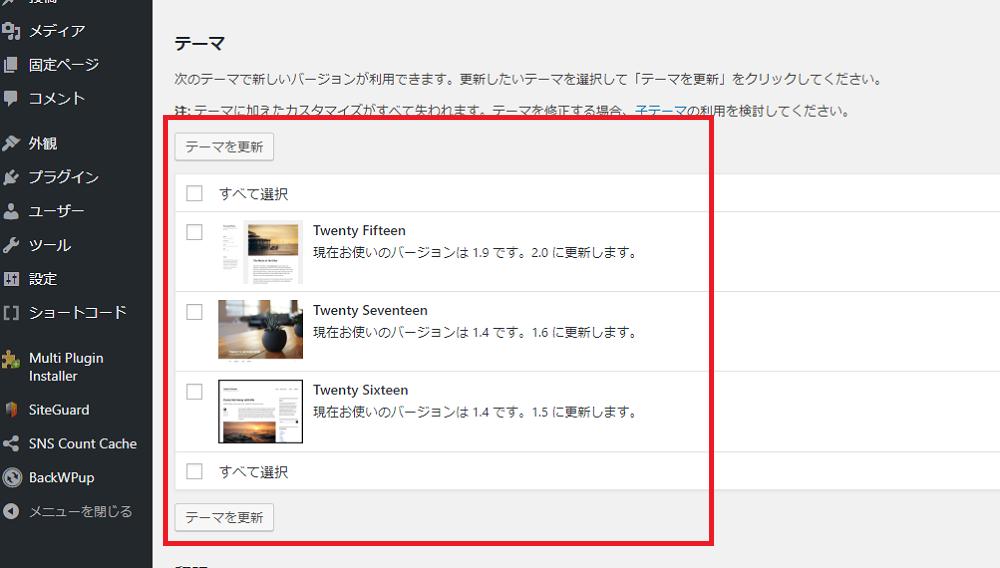The image size is (1000, 568).
Task: Click the Appearance paintbrush icon
Action: click(x=11, y=143)
